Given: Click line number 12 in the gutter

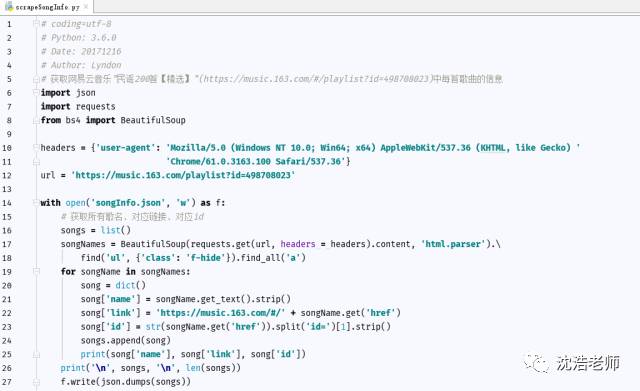Looking at the screenshot, I should coord(7,176).
